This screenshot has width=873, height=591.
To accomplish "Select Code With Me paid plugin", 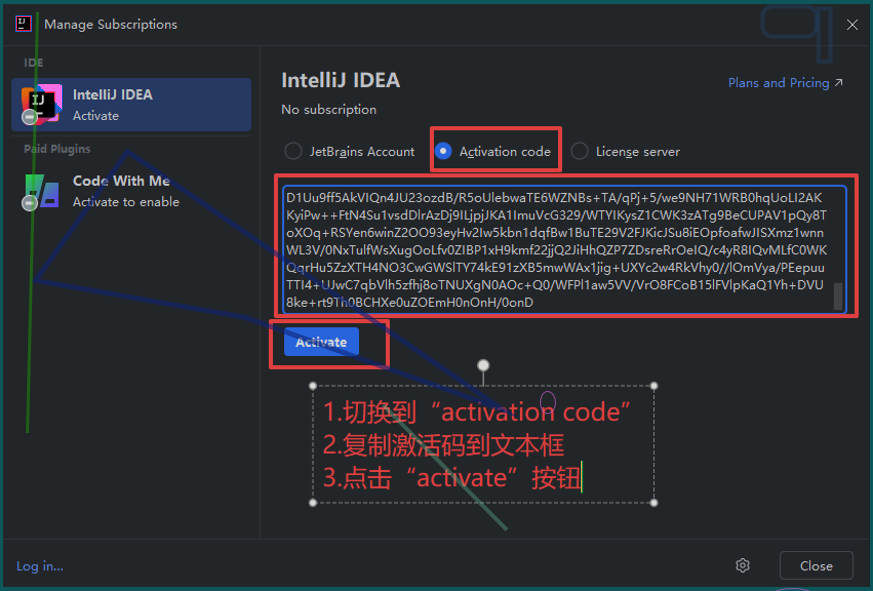I will coord(131,191).
